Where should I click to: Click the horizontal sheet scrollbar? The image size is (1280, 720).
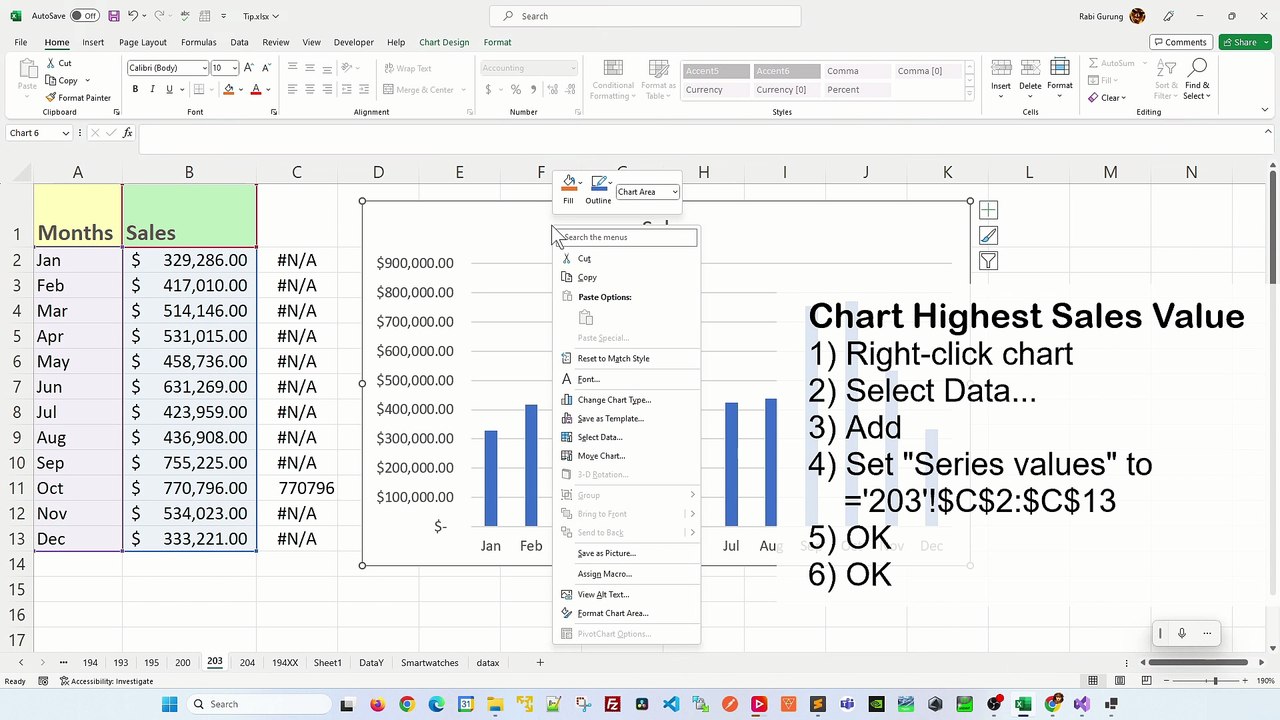(1198, 662)
